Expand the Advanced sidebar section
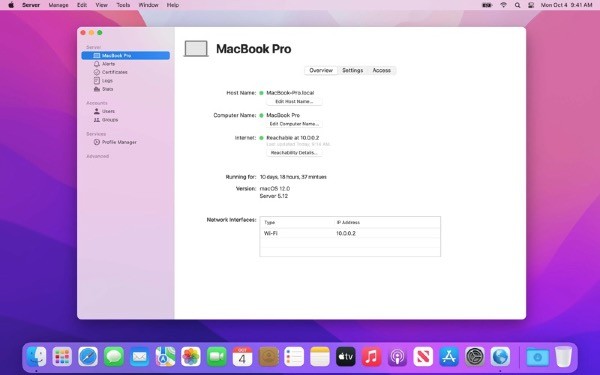600x375 pixels. pos(98,156)
